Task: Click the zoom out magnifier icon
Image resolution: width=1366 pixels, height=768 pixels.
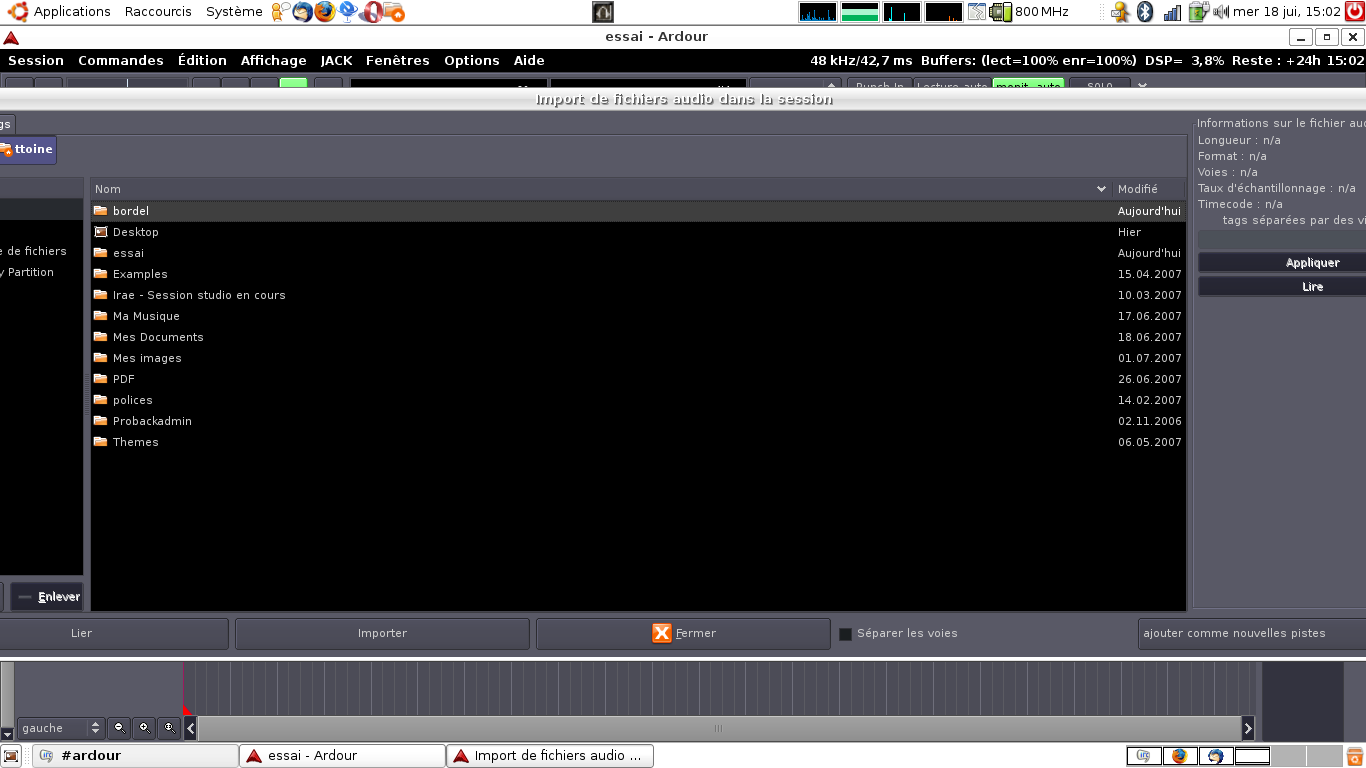Action: pyautogui.click(x=119, y=728)
